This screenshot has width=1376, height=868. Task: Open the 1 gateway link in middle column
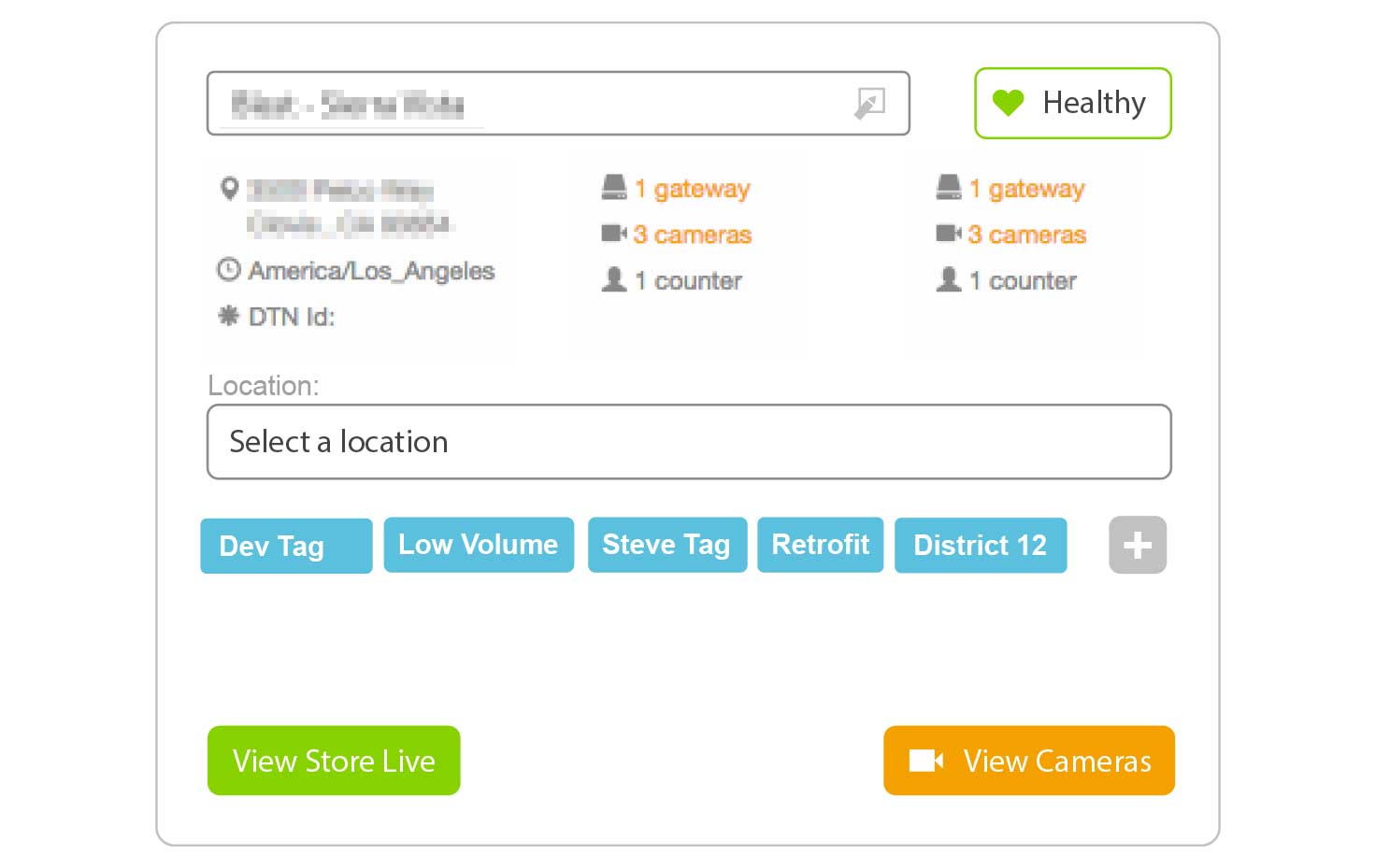pos(693,189)
